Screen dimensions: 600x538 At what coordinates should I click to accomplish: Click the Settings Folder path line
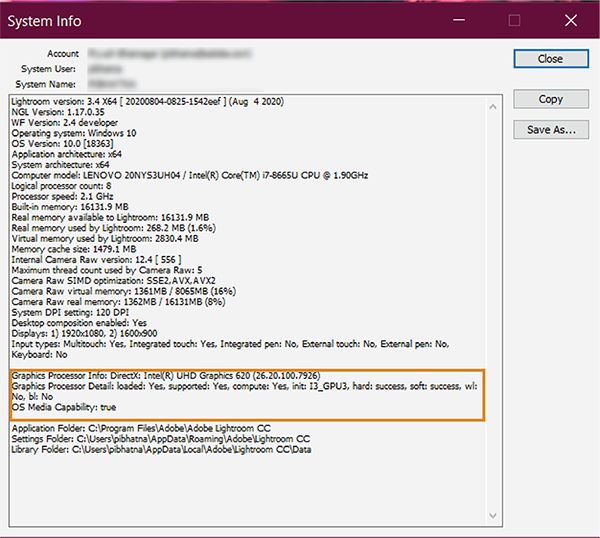tap(161, 439)
